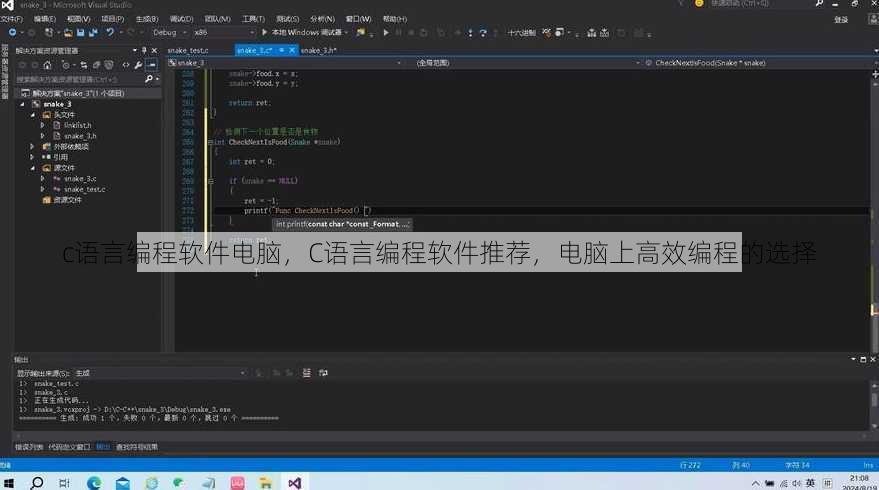Open the 窗口(W) menu
Screen dimensions: 879x490
click(x=358, y=19)
